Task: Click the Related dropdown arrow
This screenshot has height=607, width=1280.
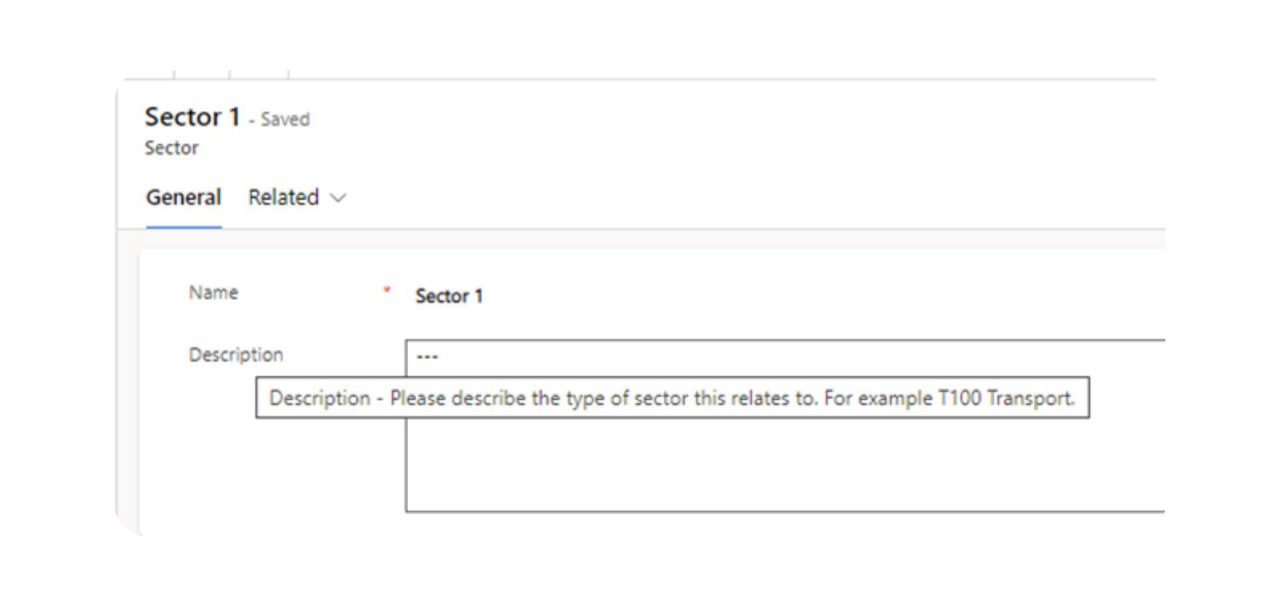Action: pos(337,199)
